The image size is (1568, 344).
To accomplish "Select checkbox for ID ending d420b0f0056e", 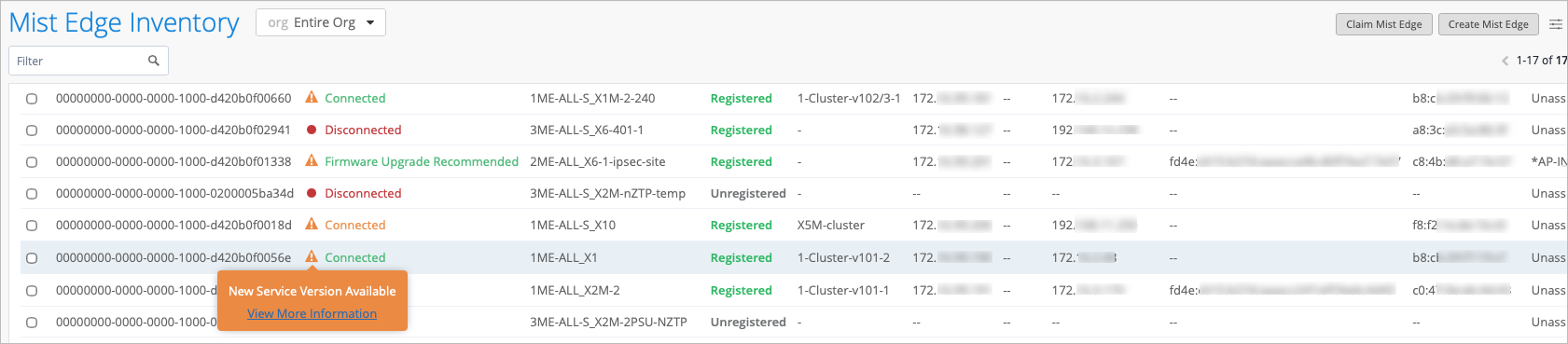I will tap(32, 258).
